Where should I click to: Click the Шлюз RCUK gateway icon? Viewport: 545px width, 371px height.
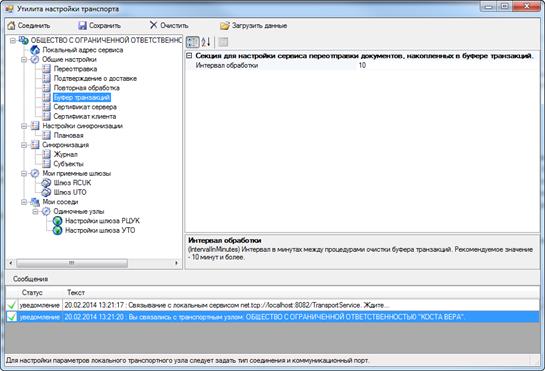pos(46,183)
